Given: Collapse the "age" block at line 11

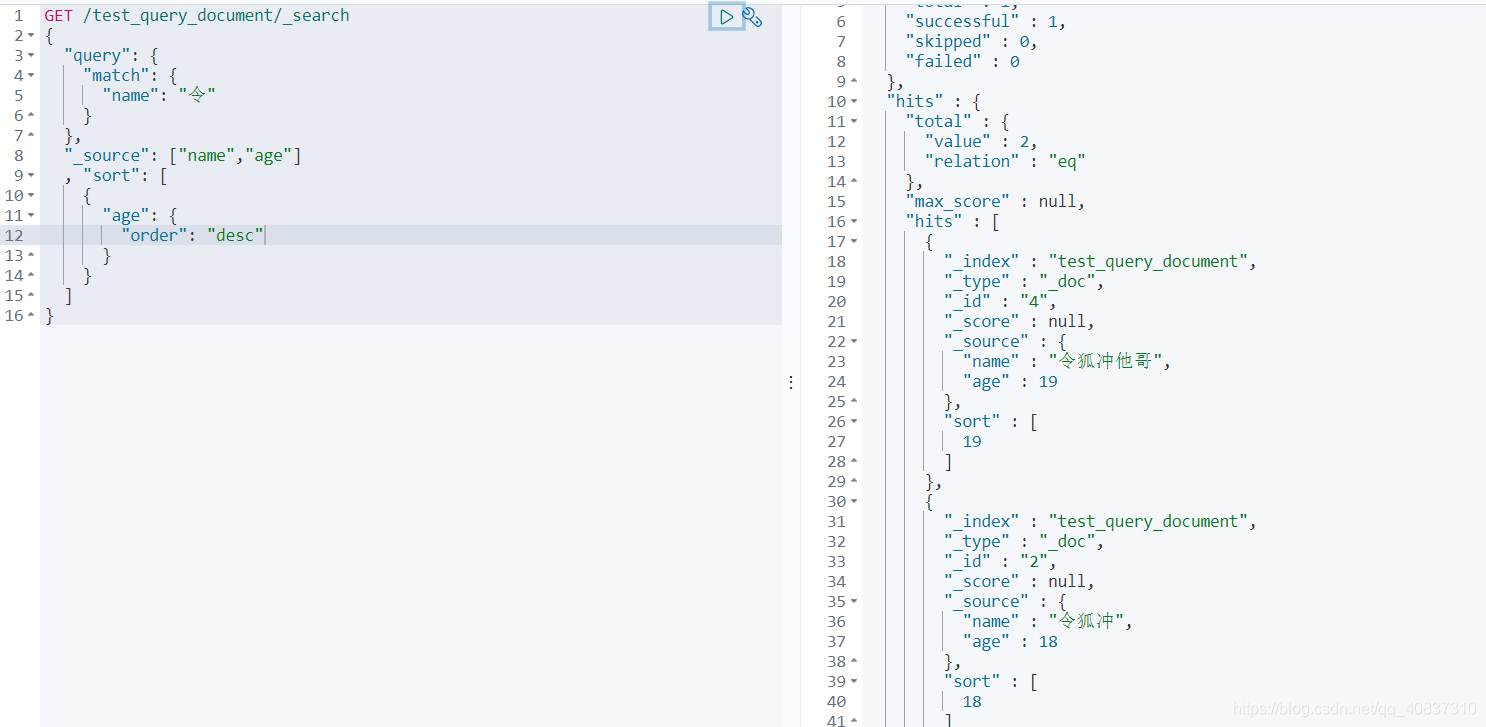Looking at the screenshot, I should (31, 216).
